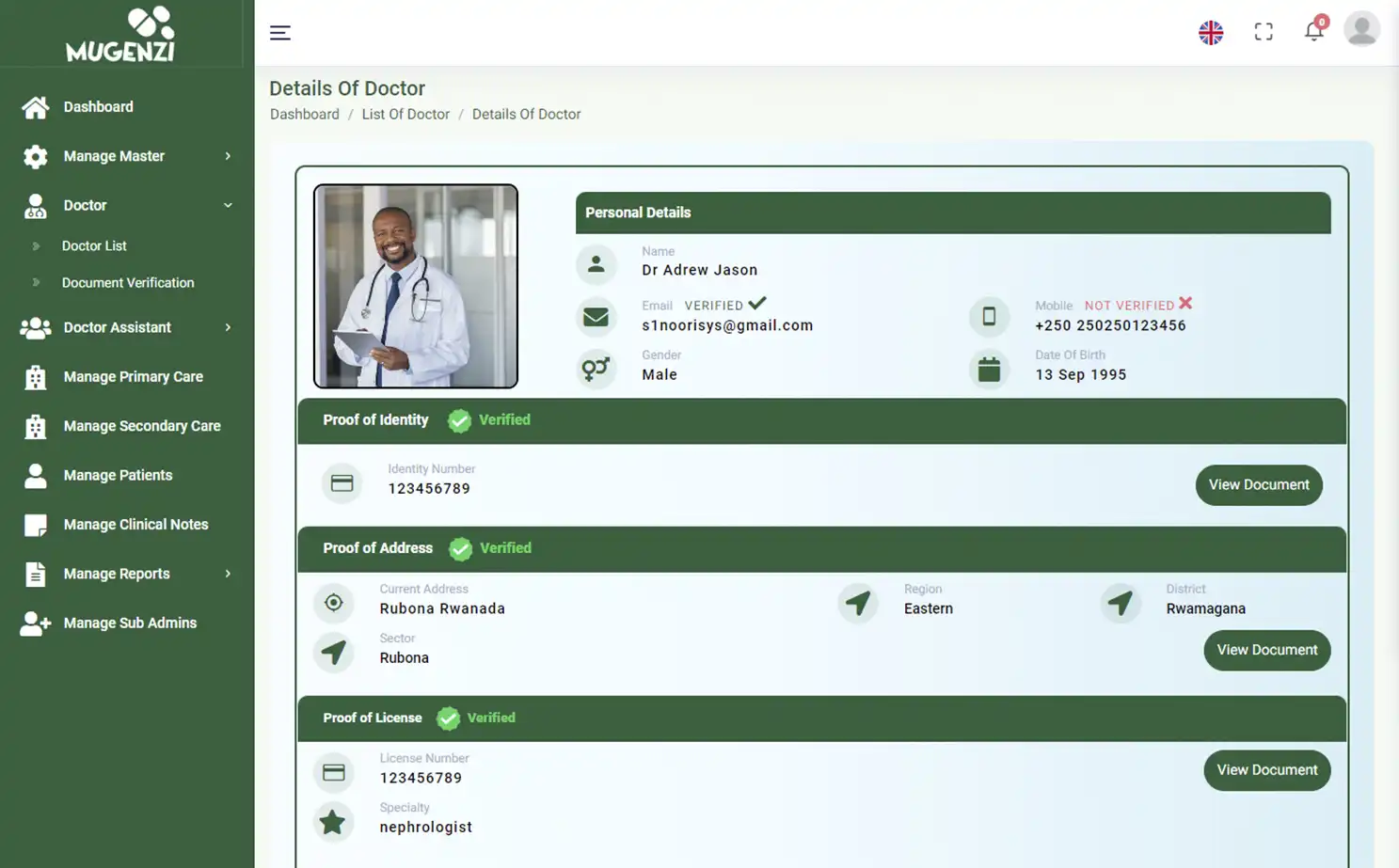Screen dimensions: 1399x868
Task: Open the user profile avatar icon
Action: point(1361,28)
